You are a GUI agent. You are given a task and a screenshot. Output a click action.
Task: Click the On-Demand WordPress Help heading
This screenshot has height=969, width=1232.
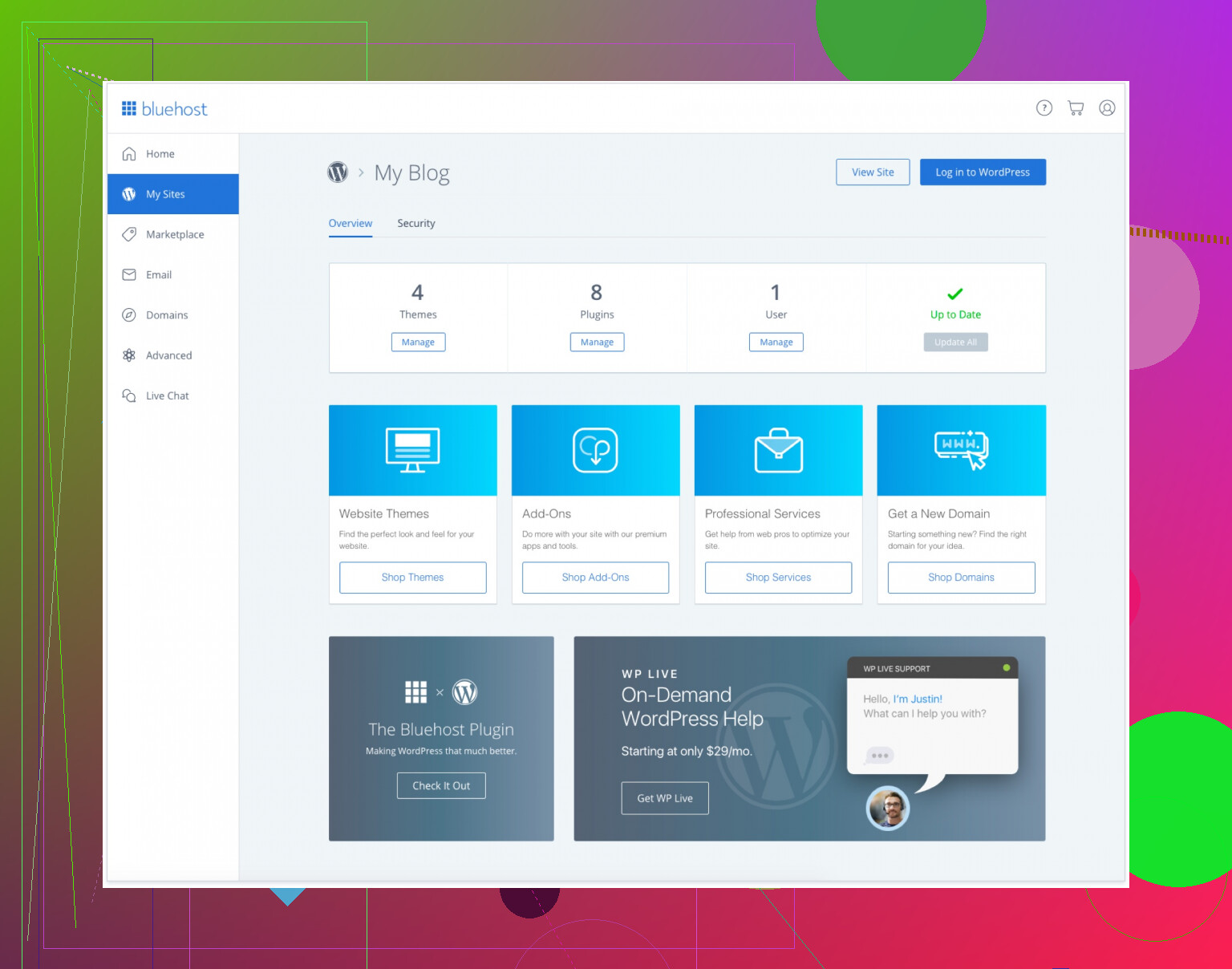[x=692, y=707]
